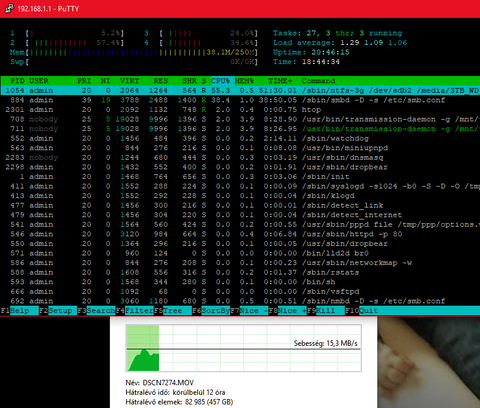Select dropbear row PID 550
Image resolution: width=480 pixels, height=408 pixels.
(x=240, y=244)
